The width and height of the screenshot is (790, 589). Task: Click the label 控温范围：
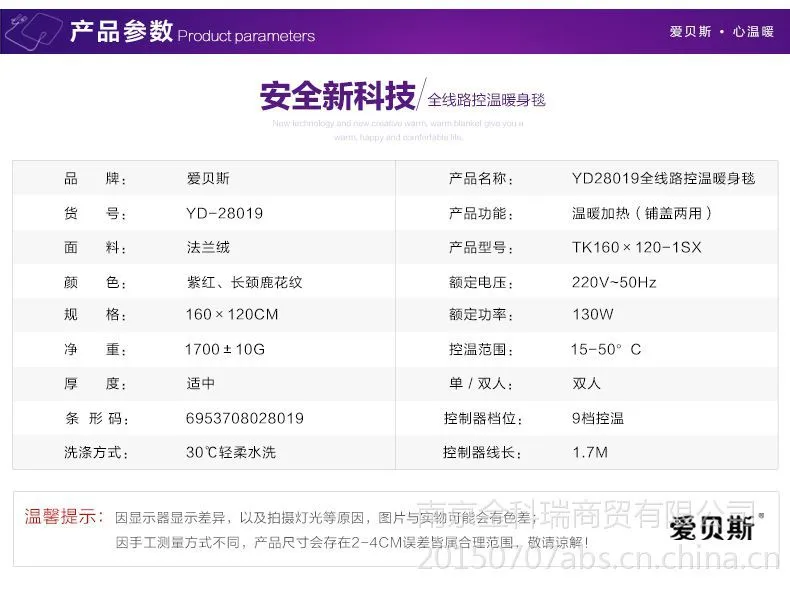pos(481,349)
